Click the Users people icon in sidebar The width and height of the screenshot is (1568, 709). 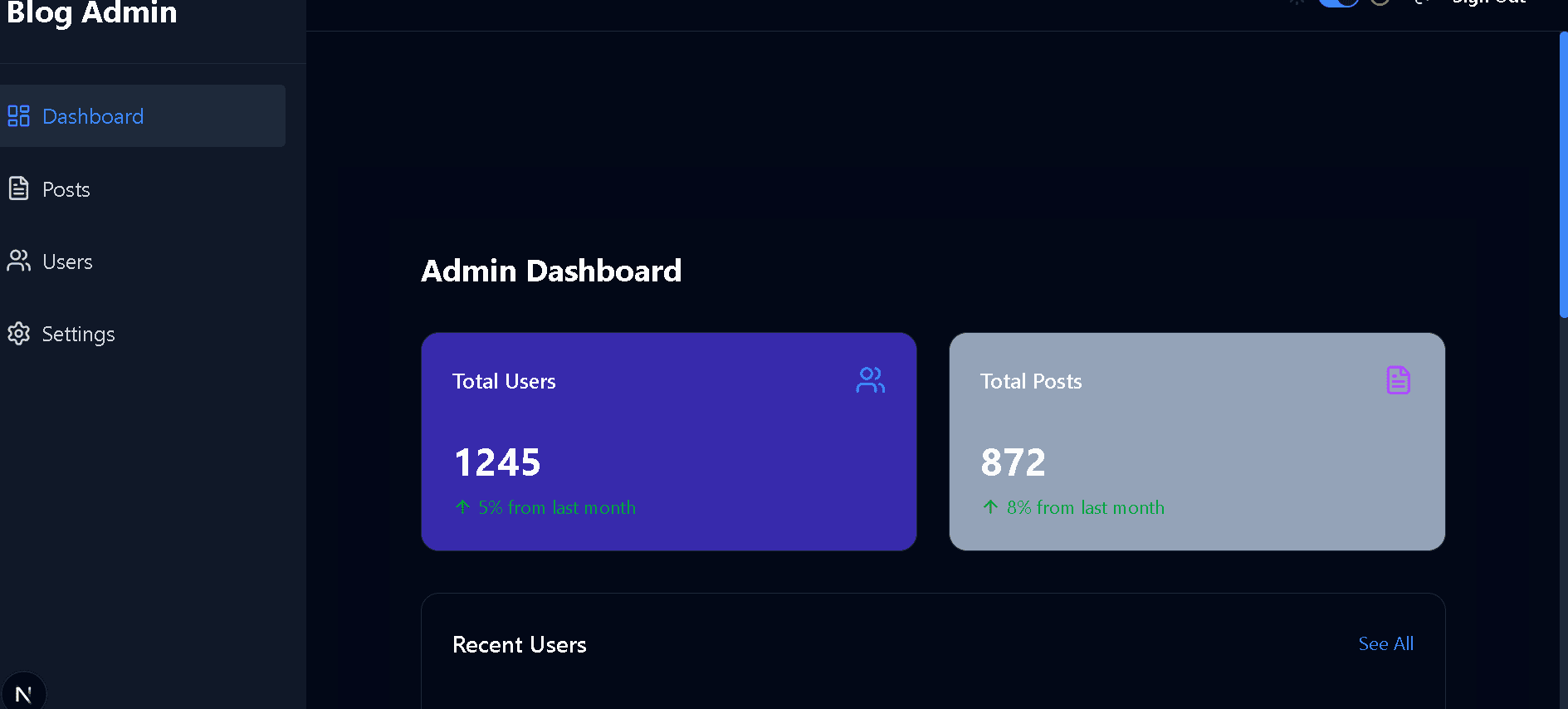coord(18,262)
